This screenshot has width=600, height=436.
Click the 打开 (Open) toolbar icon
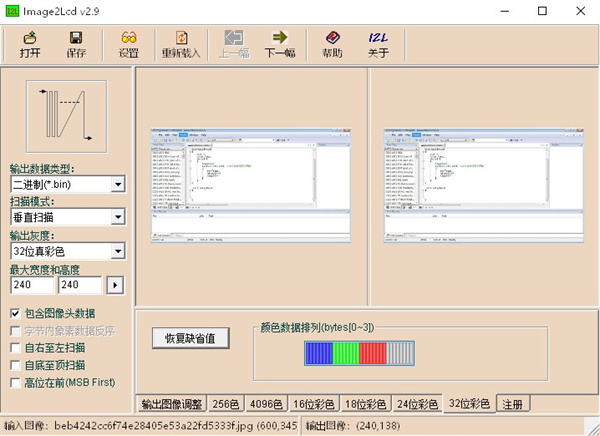30,44
